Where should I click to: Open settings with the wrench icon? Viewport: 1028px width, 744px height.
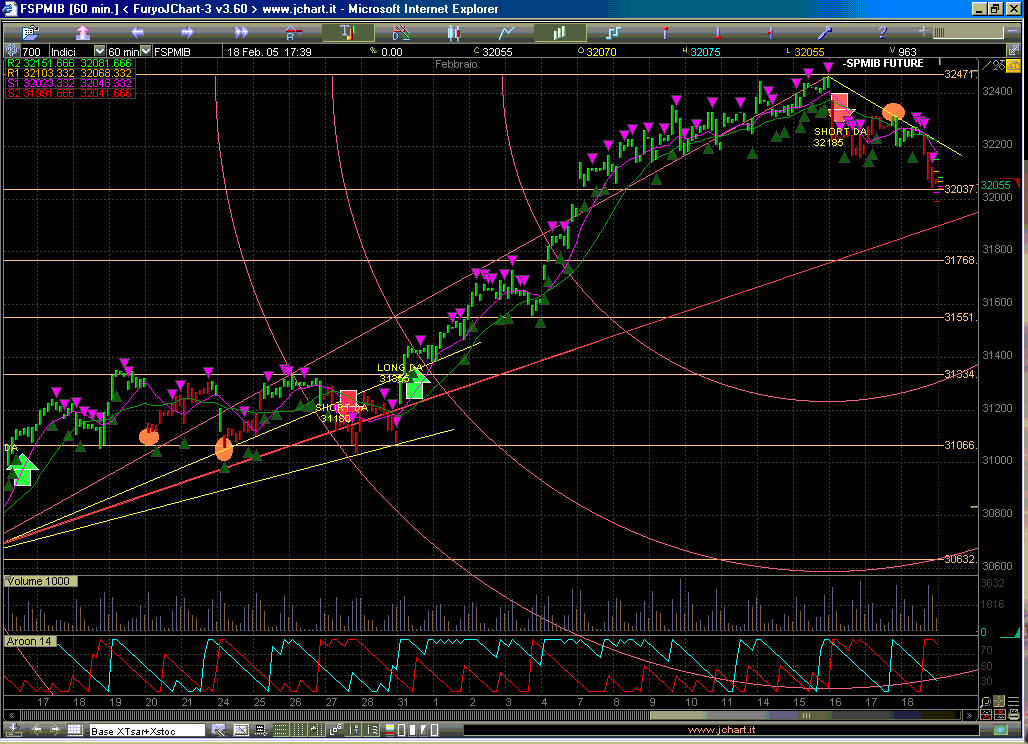click(x=828, y=32)
